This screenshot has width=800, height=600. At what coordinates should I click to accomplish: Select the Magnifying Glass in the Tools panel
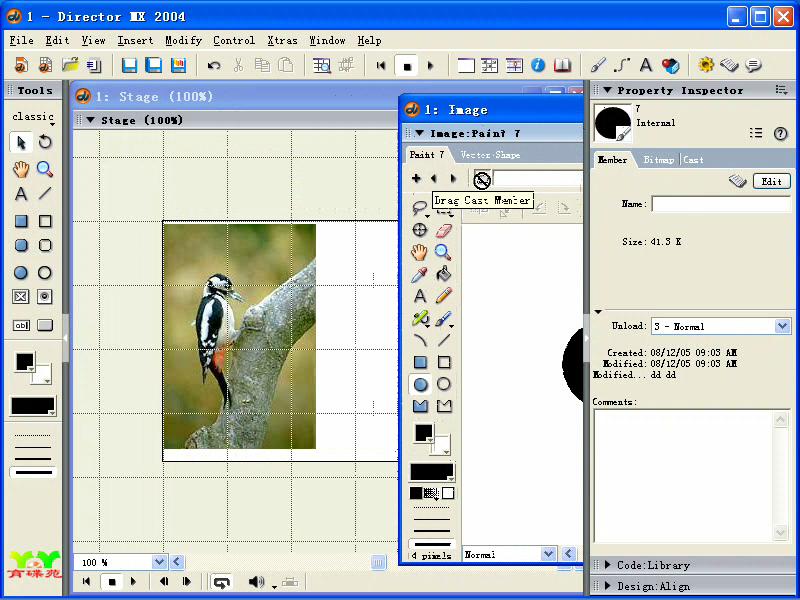[x=45, y=169]
